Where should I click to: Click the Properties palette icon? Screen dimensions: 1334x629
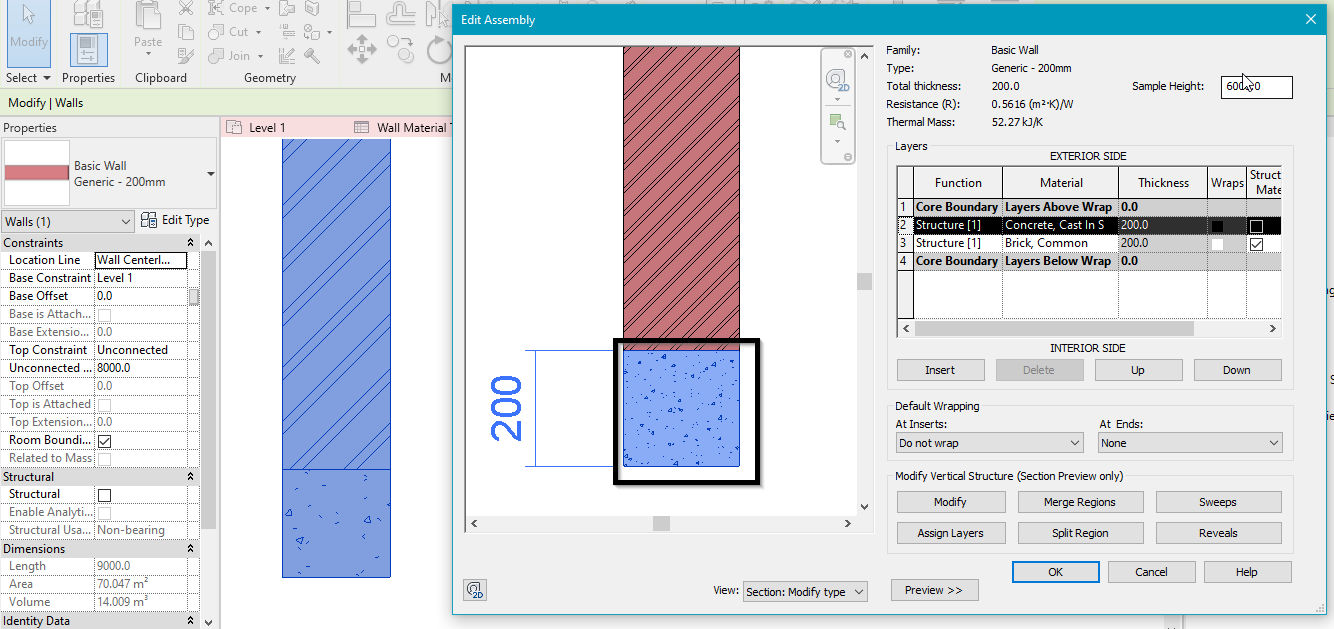click(88, 48)
